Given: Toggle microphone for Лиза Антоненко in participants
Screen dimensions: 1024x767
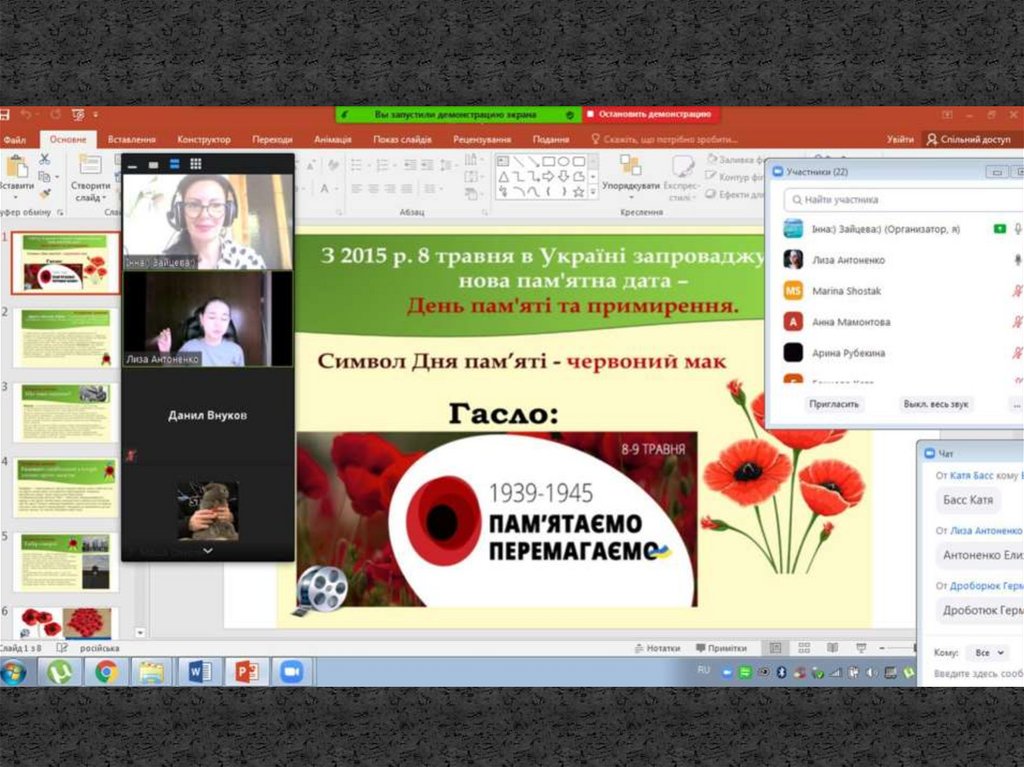Looking at the screenshot, I should (x=1017, y=260).
